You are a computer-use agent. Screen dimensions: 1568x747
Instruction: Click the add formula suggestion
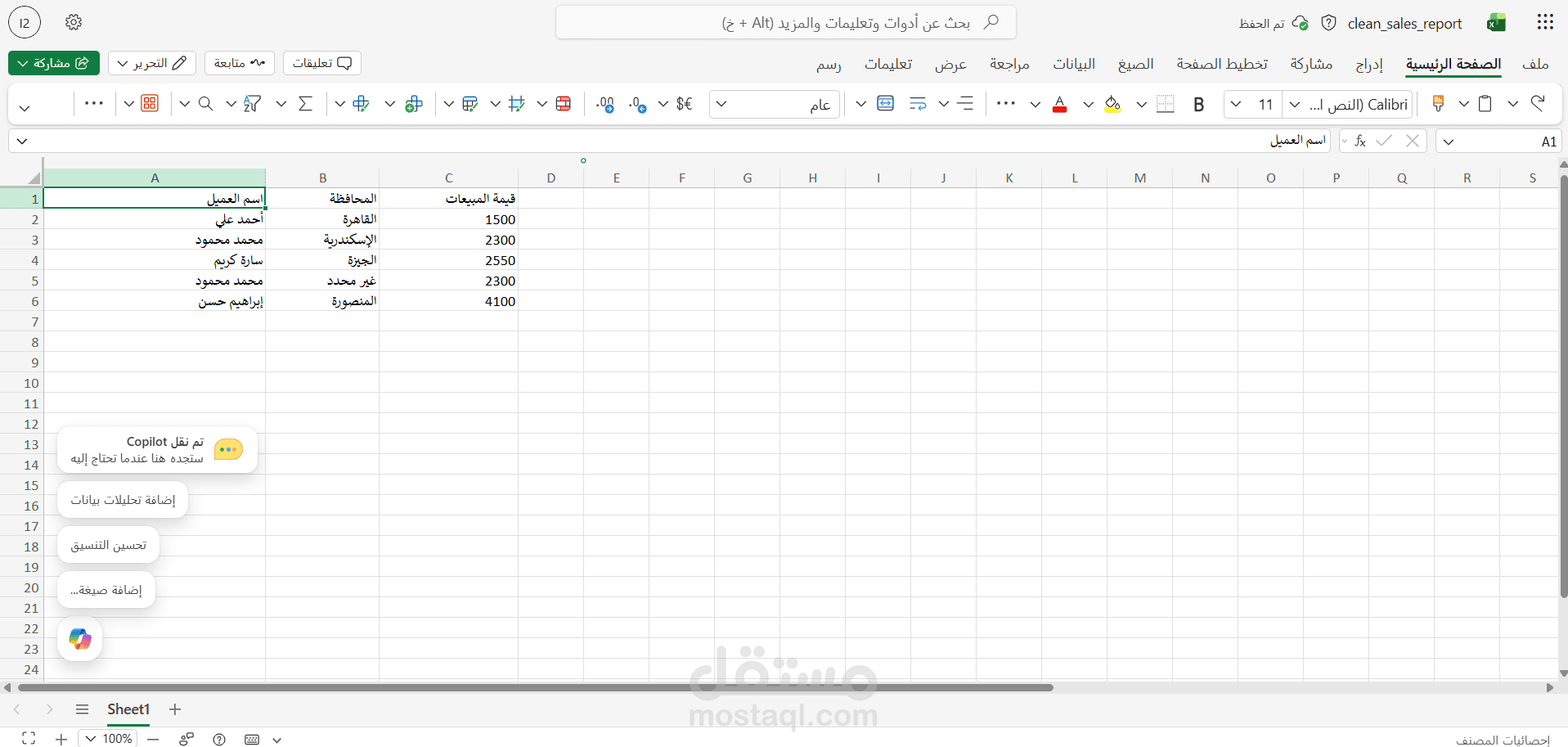(x=106, y=590)
